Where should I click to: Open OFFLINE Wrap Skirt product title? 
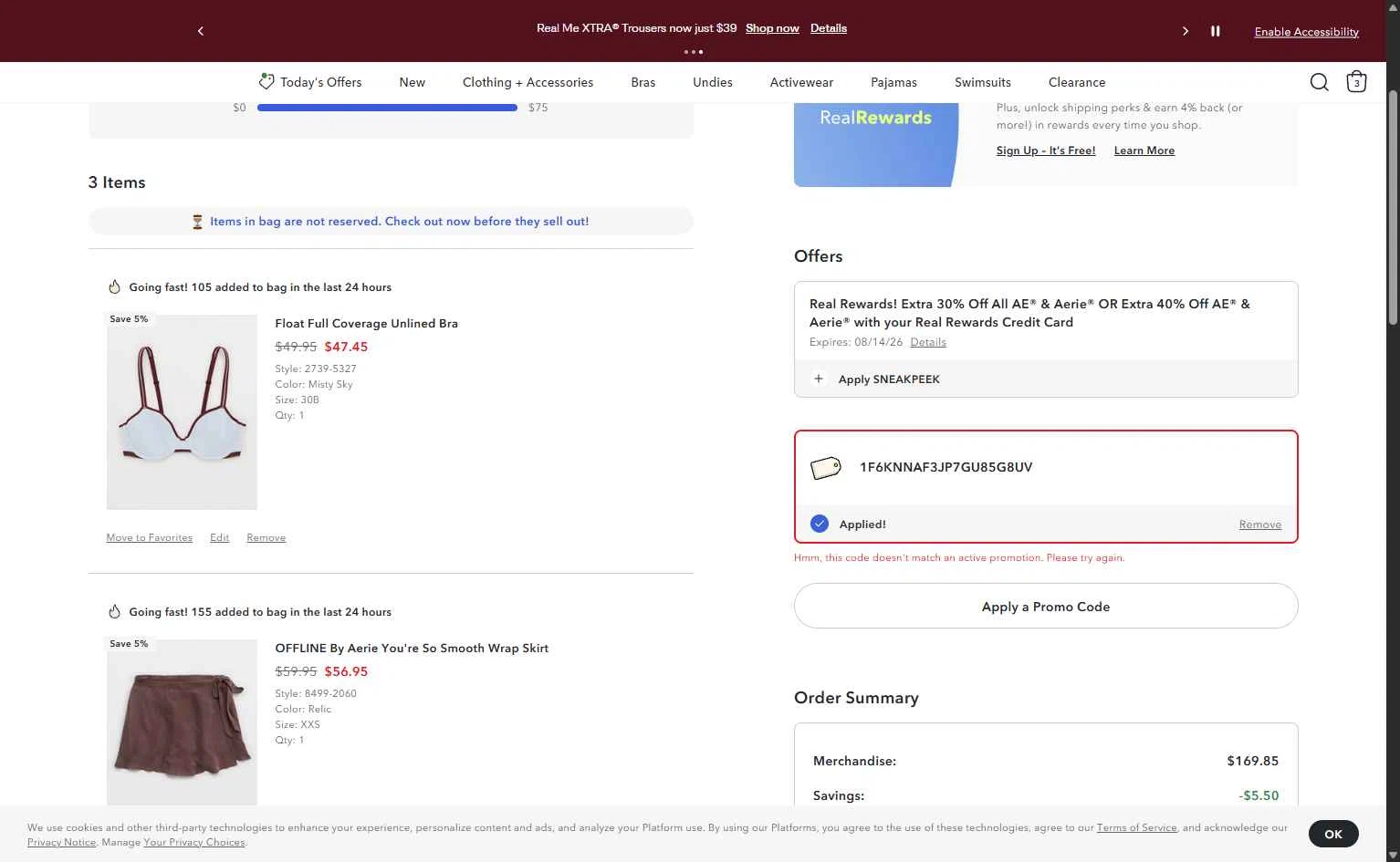click(x=412, y=648)
